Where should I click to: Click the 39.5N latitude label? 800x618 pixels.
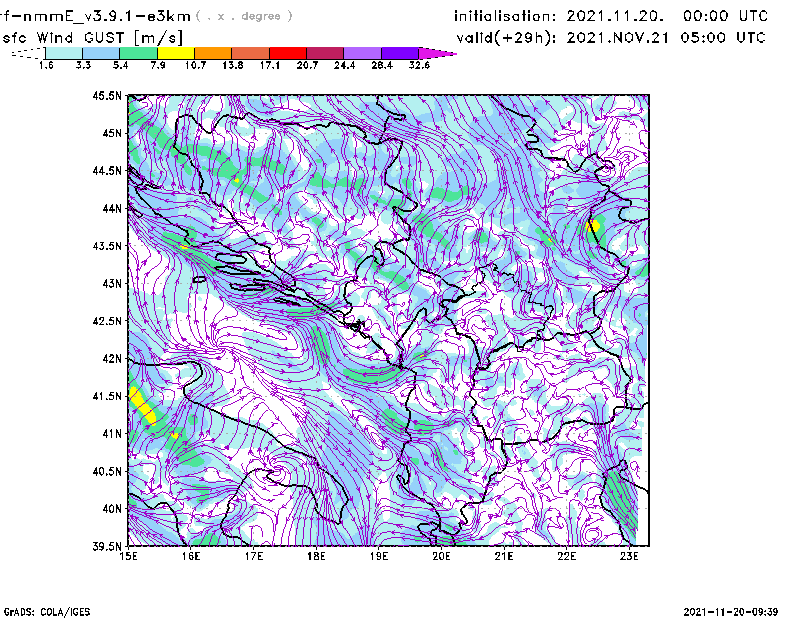[x=107, y=546]
